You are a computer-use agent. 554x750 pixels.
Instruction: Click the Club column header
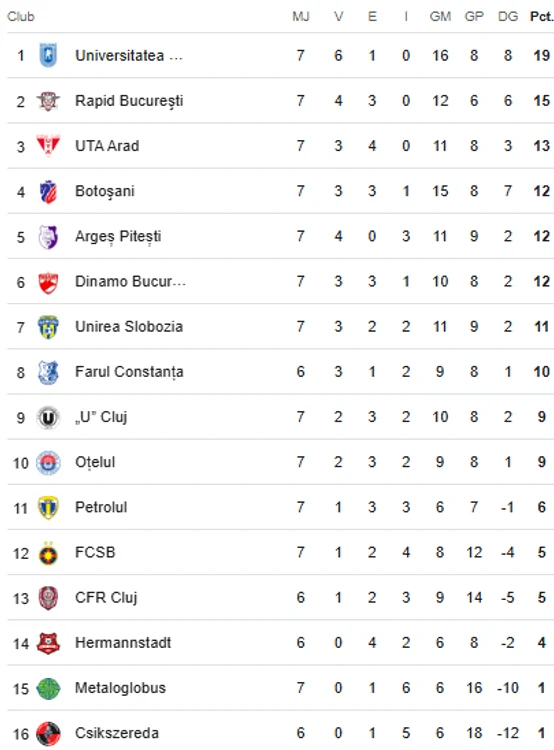[x=21, y=17]
